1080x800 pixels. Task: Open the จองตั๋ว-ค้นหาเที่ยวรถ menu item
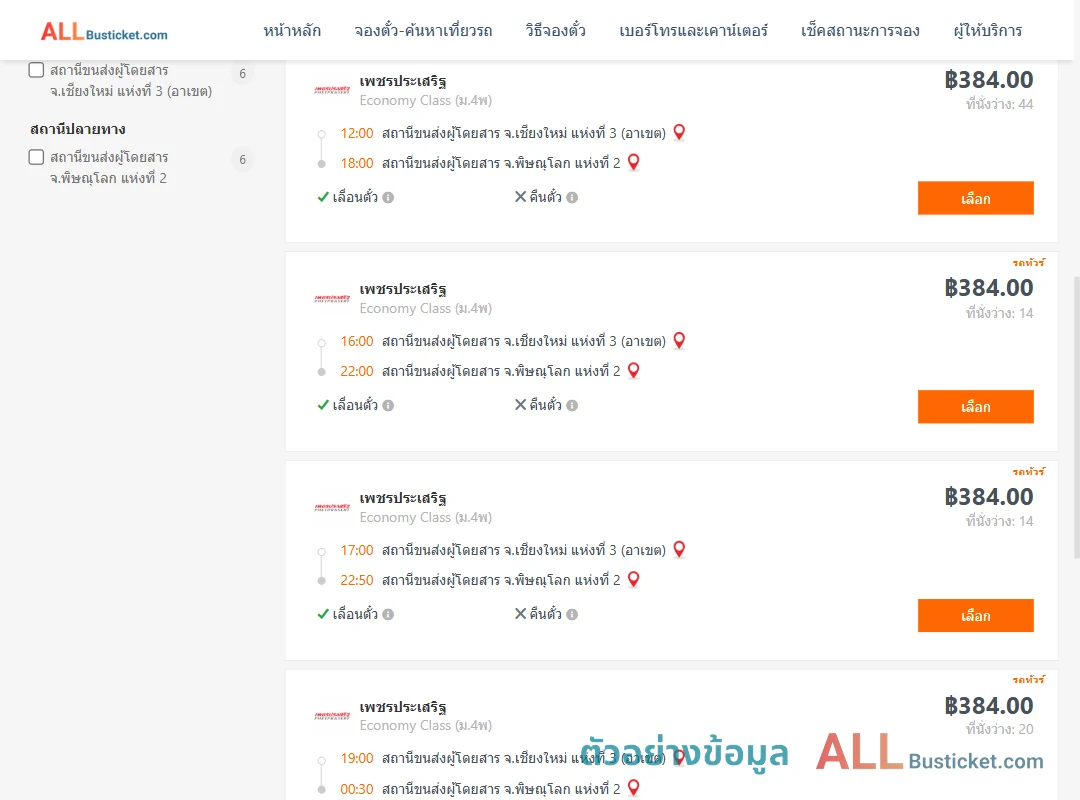click(423, 31)
